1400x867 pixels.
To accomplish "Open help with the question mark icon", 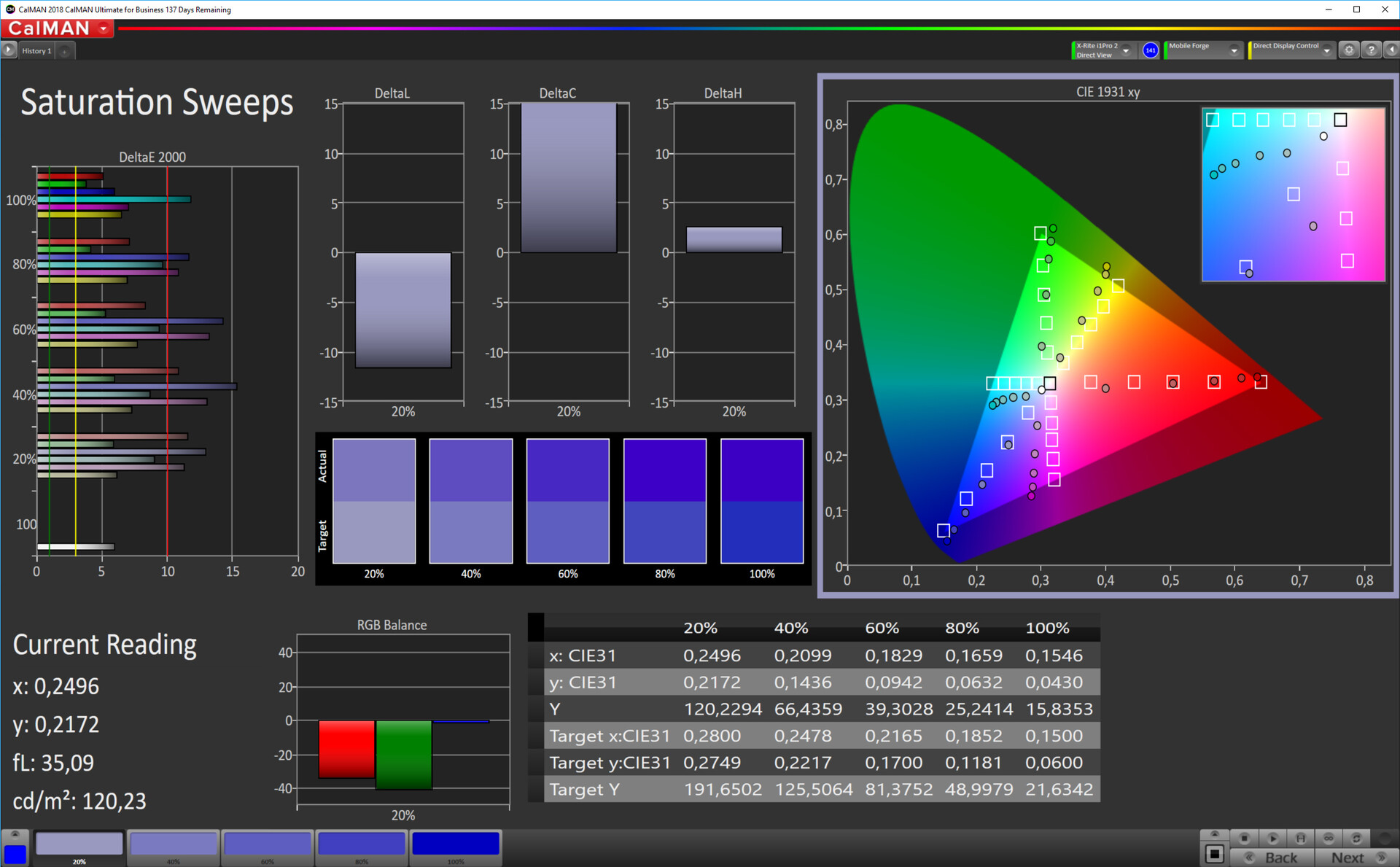I will (1371, 50).
